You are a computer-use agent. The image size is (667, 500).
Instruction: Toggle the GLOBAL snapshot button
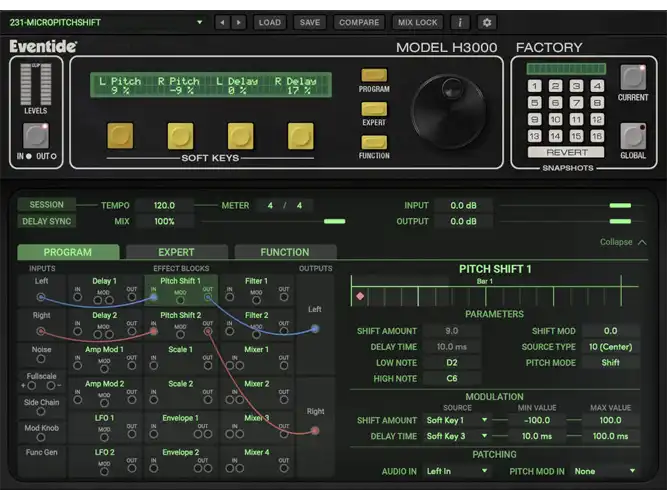[x=633, y=136]
